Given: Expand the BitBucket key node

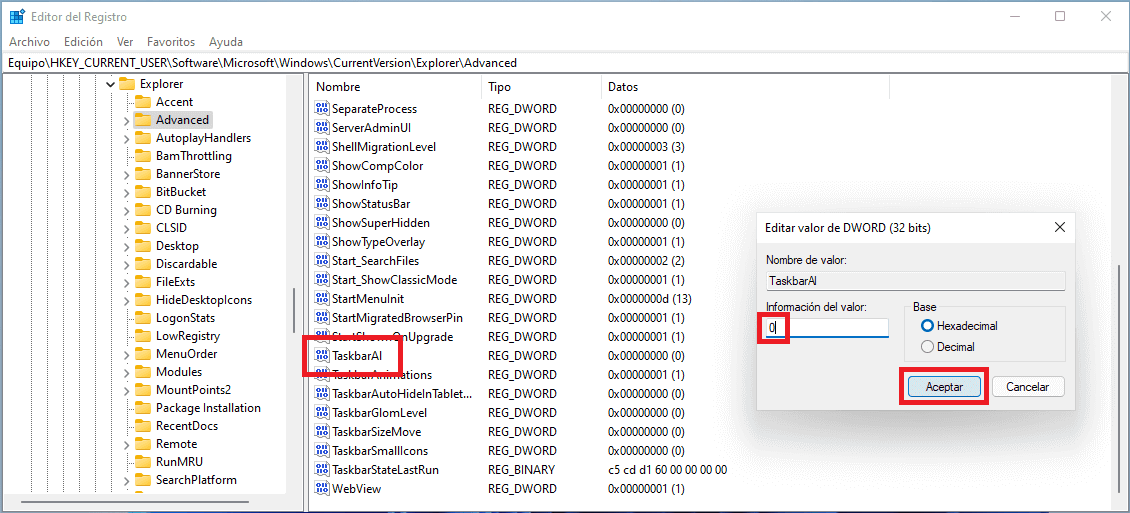Looking at the screenshot, I should (126, 192).
